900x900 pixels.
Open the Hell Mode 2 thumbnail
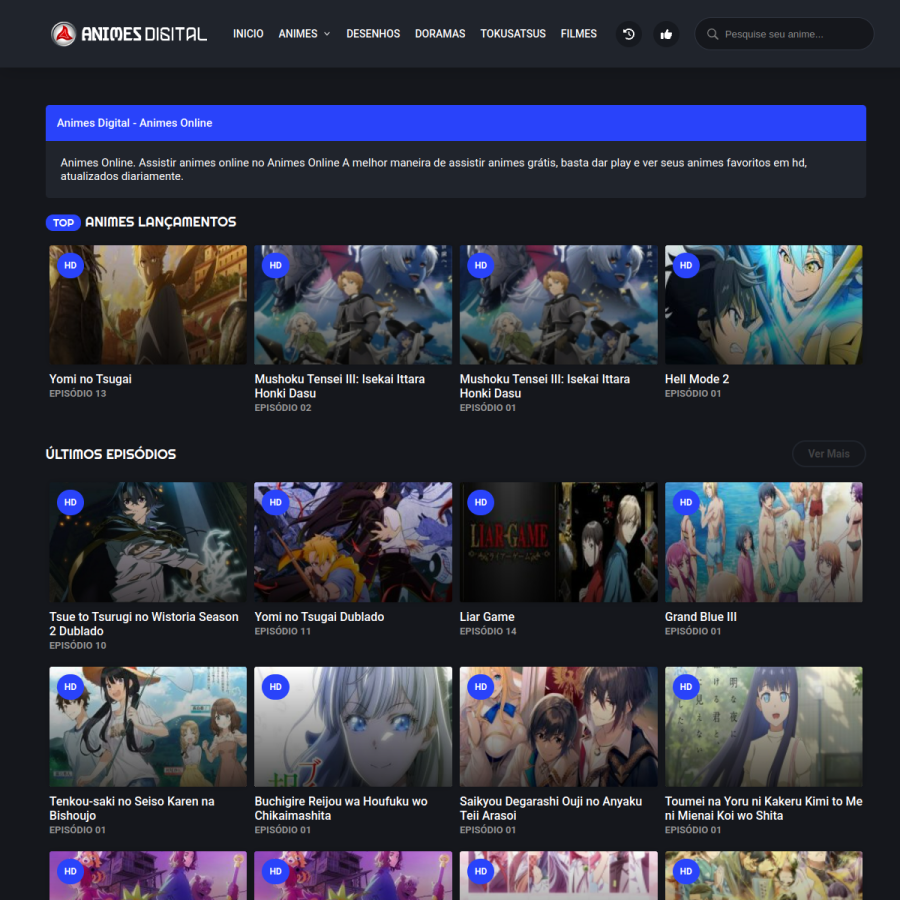763,305
